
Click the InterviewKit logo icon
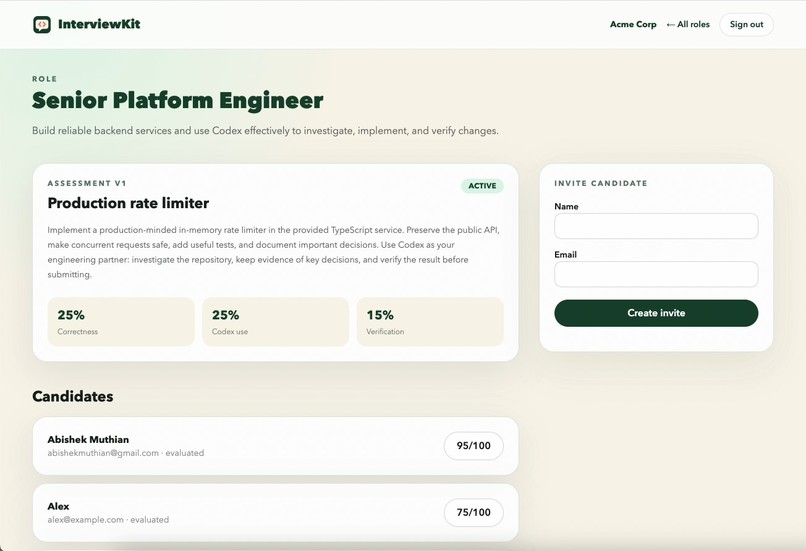click(x=42, y=24)
